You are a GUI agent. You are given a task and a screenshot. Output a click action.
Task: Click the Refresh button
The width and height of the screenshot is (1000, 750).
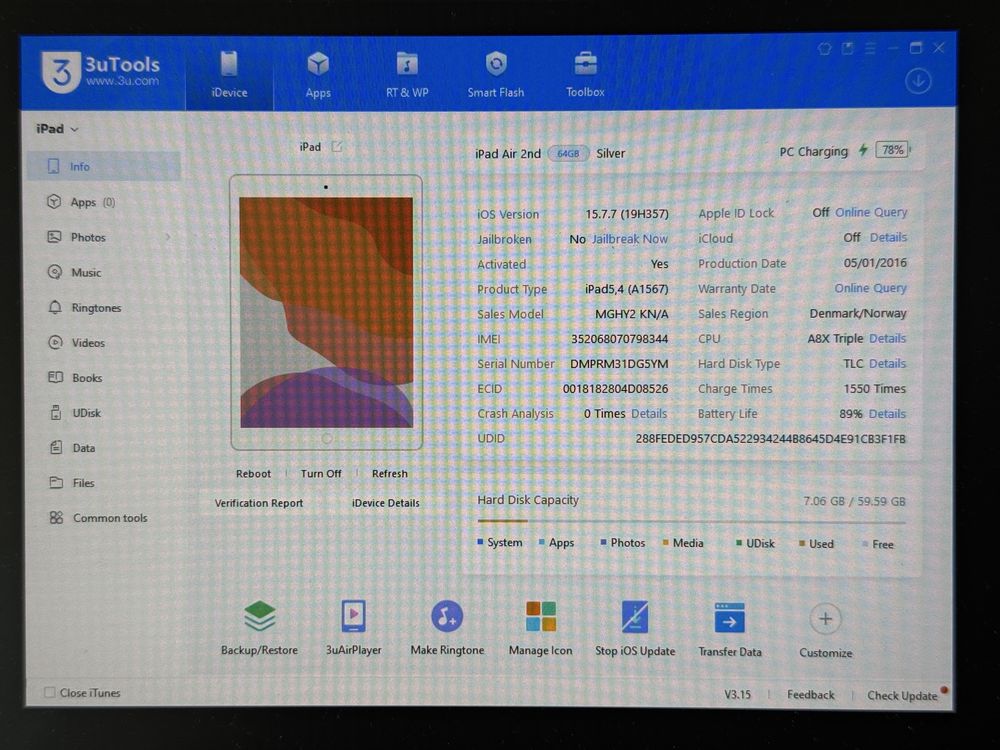390,474
